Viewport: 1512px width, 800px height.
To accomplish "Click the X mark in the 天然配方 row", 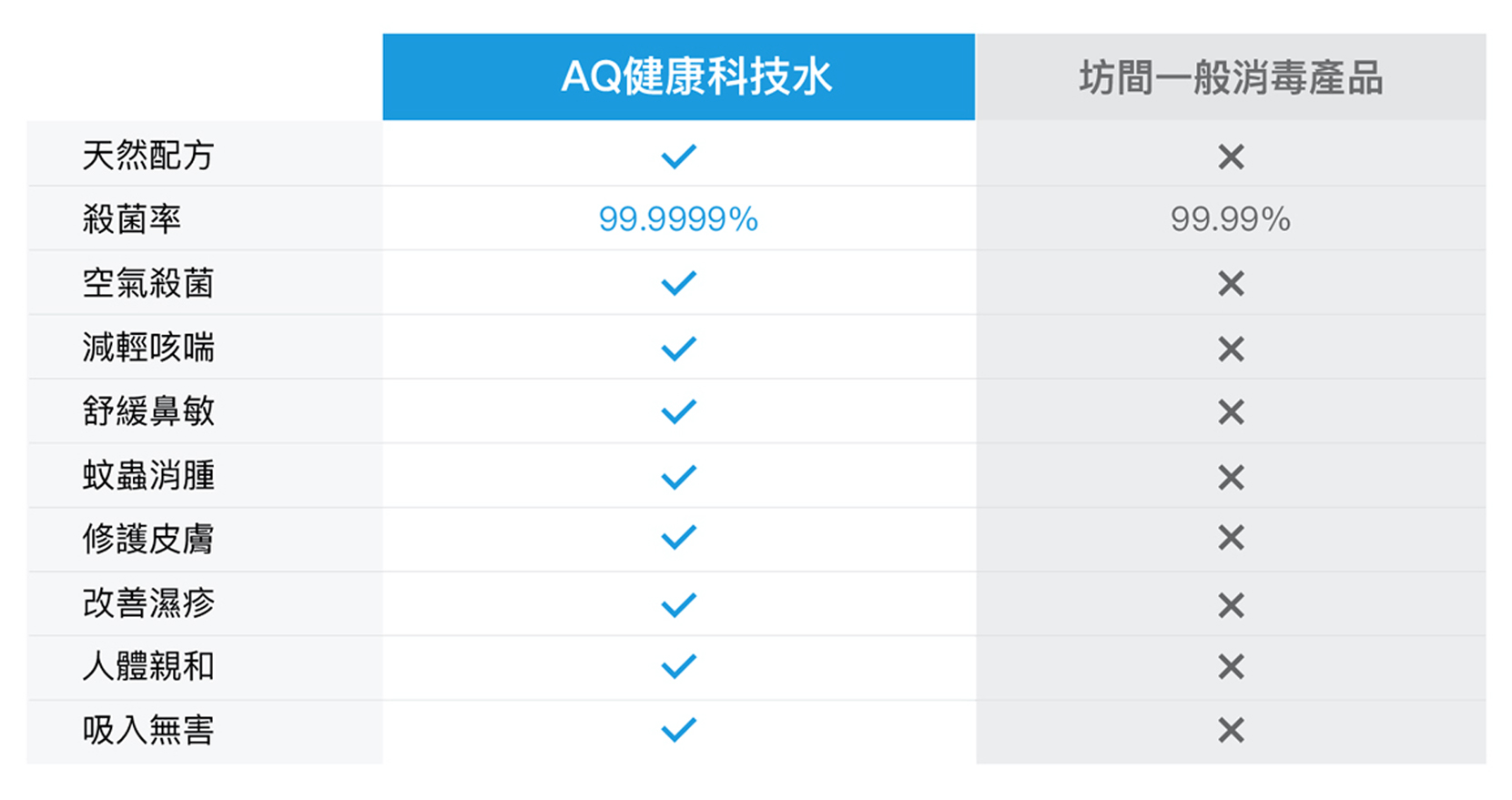I will [x=1231, y=157].
